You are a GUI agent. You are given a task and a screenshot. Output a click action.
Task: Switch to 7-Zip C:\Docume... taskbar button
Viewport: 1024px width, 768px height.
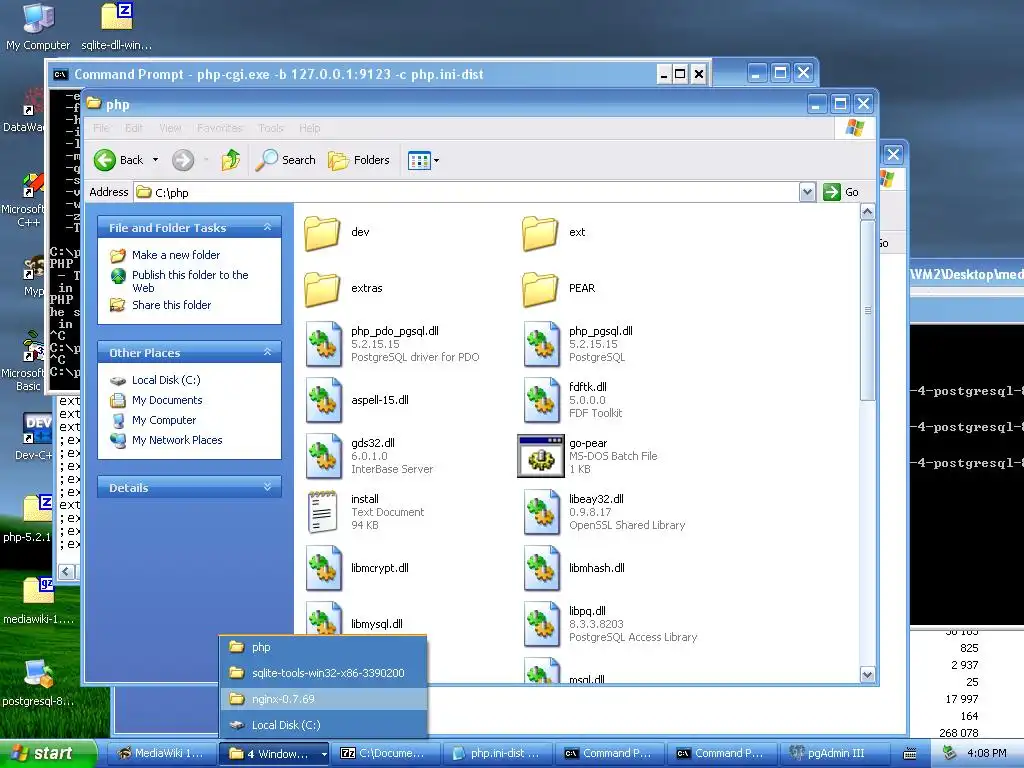pos(387,753)
